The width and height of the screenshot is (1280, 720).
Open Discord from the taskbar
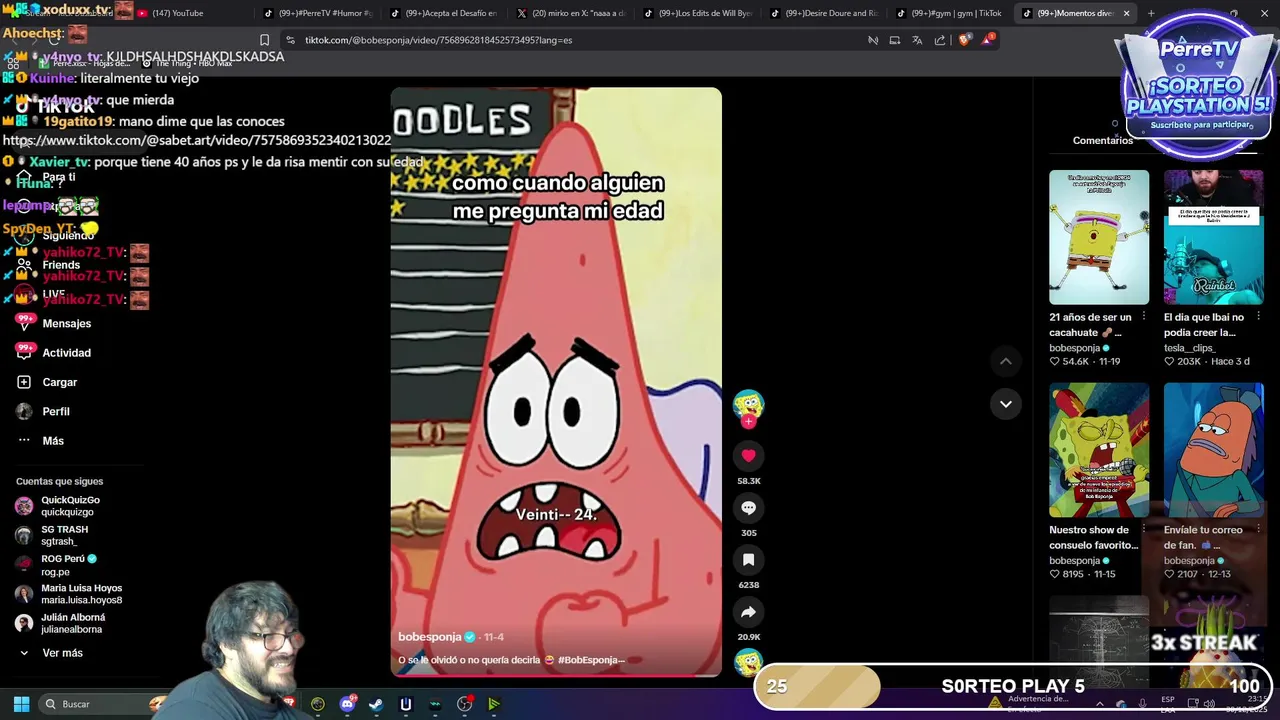[347, 704]
